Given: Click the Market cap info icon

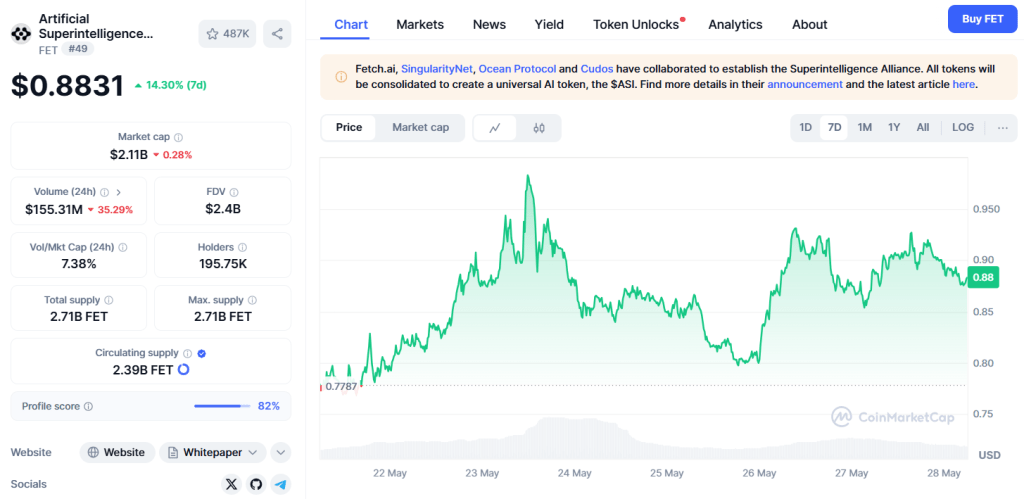Looking at the screenshot, I should point(179,137).
